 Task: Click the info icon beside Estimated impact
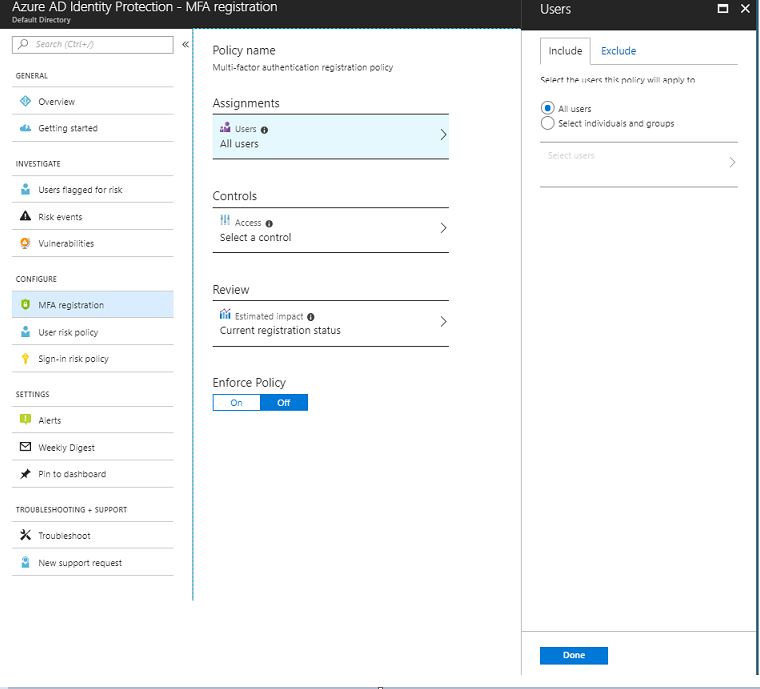[x=311, y=317]
